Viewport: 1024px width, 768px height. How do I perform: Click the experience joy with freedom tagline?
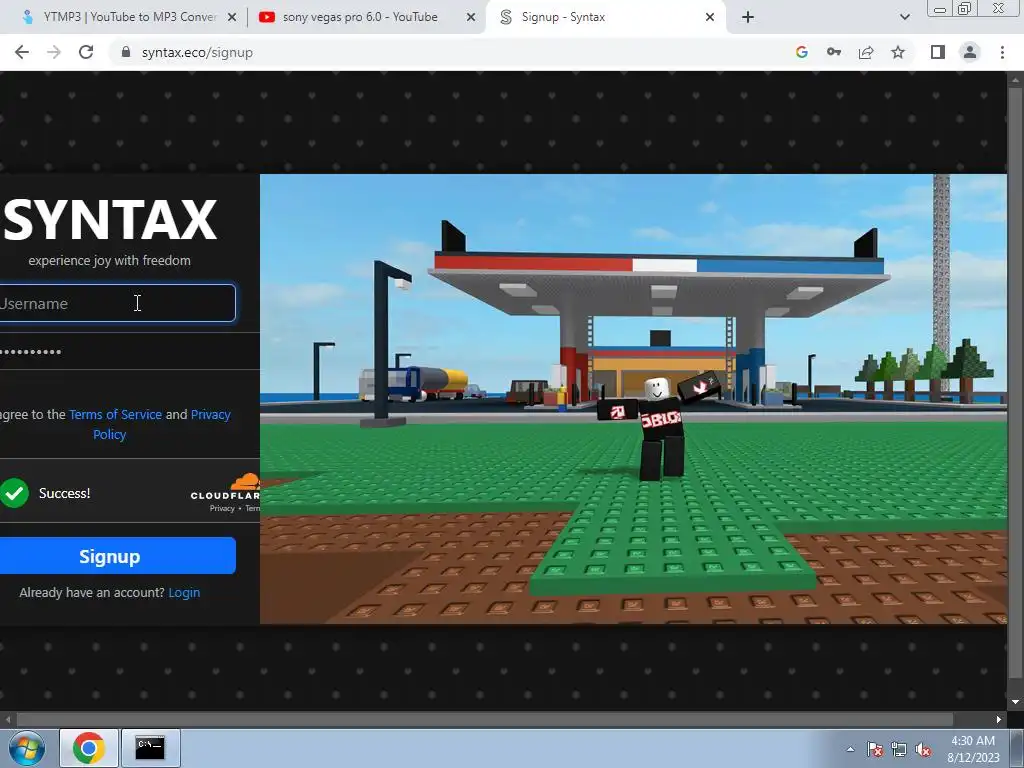(110, 260)
